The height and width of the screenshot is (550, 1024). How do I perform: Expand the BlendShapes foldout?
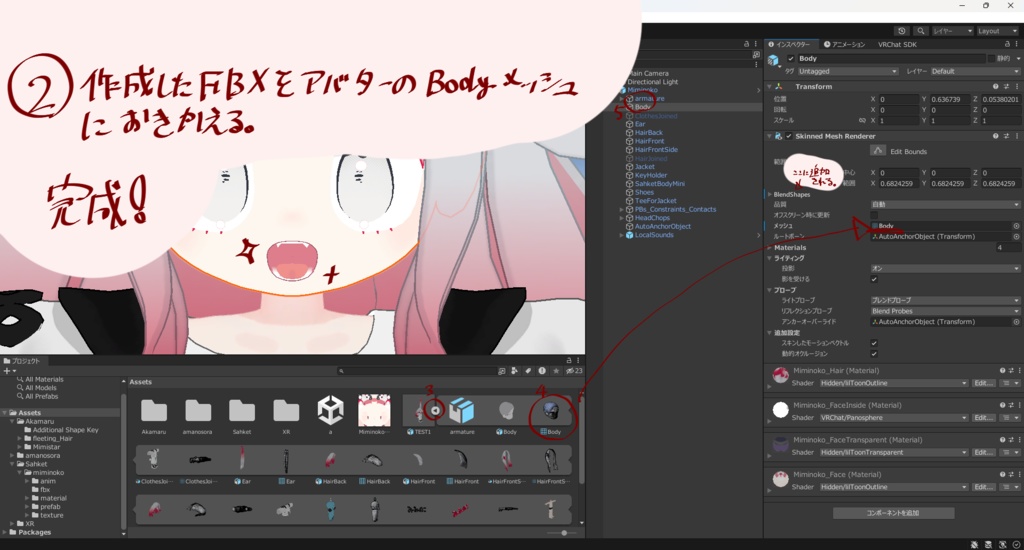[770, 195]
